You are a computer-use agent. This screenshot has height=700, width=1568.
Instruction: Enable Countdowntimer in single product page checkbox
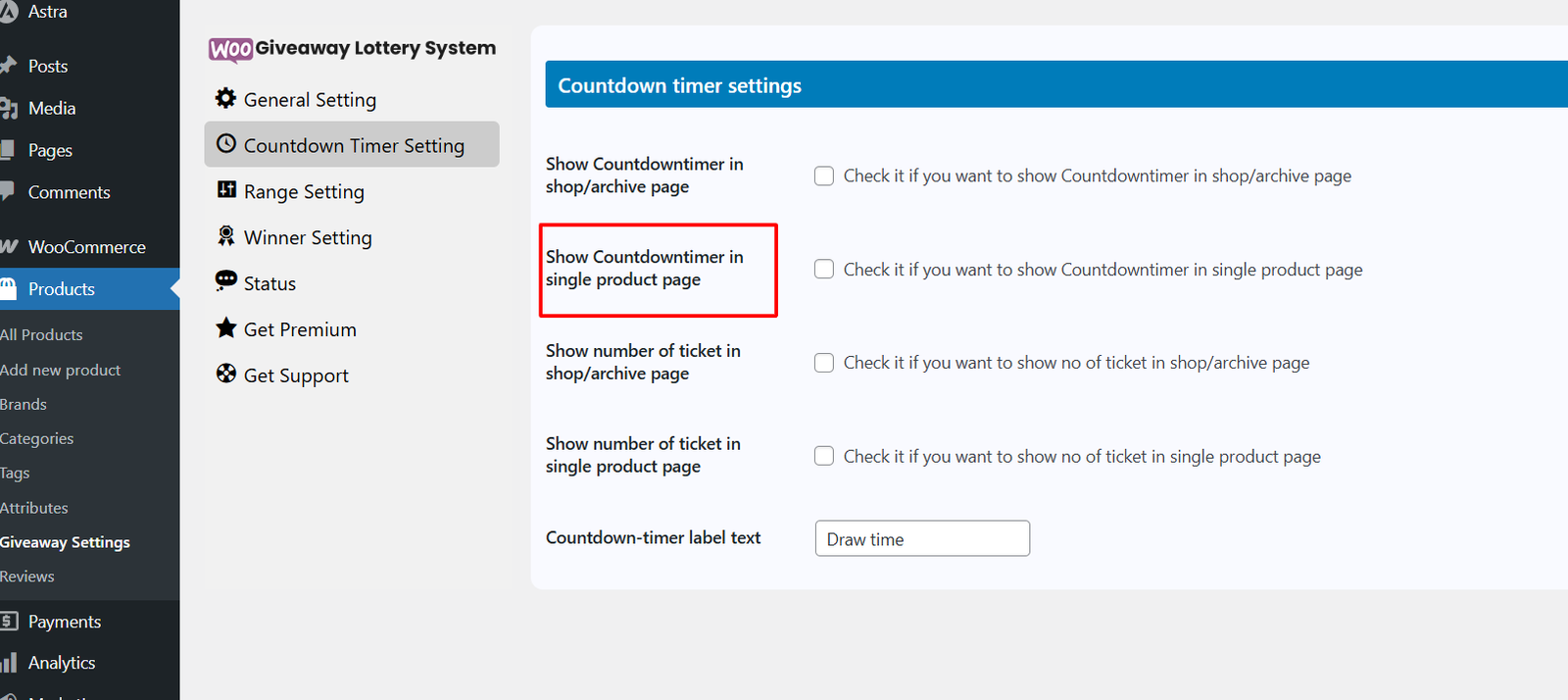[824, 270]
